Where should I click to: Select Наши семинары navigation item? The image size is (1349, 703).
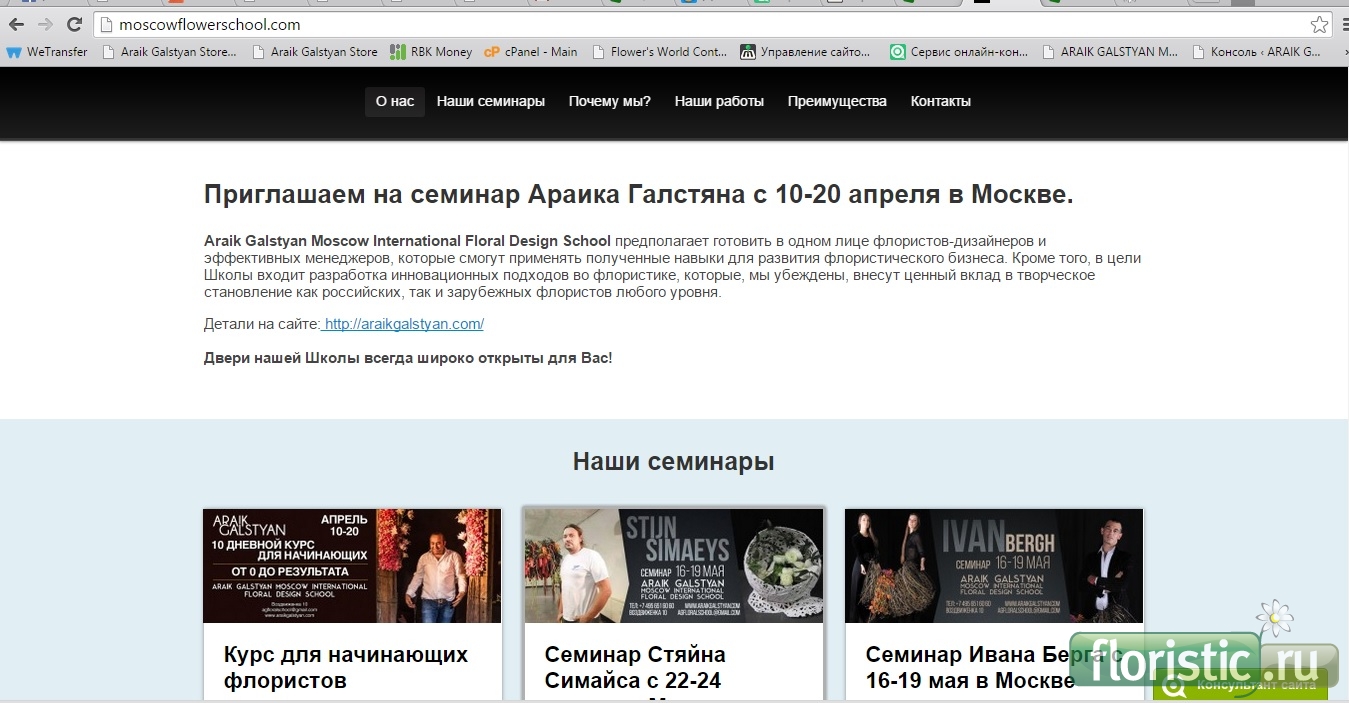[491, 101]
